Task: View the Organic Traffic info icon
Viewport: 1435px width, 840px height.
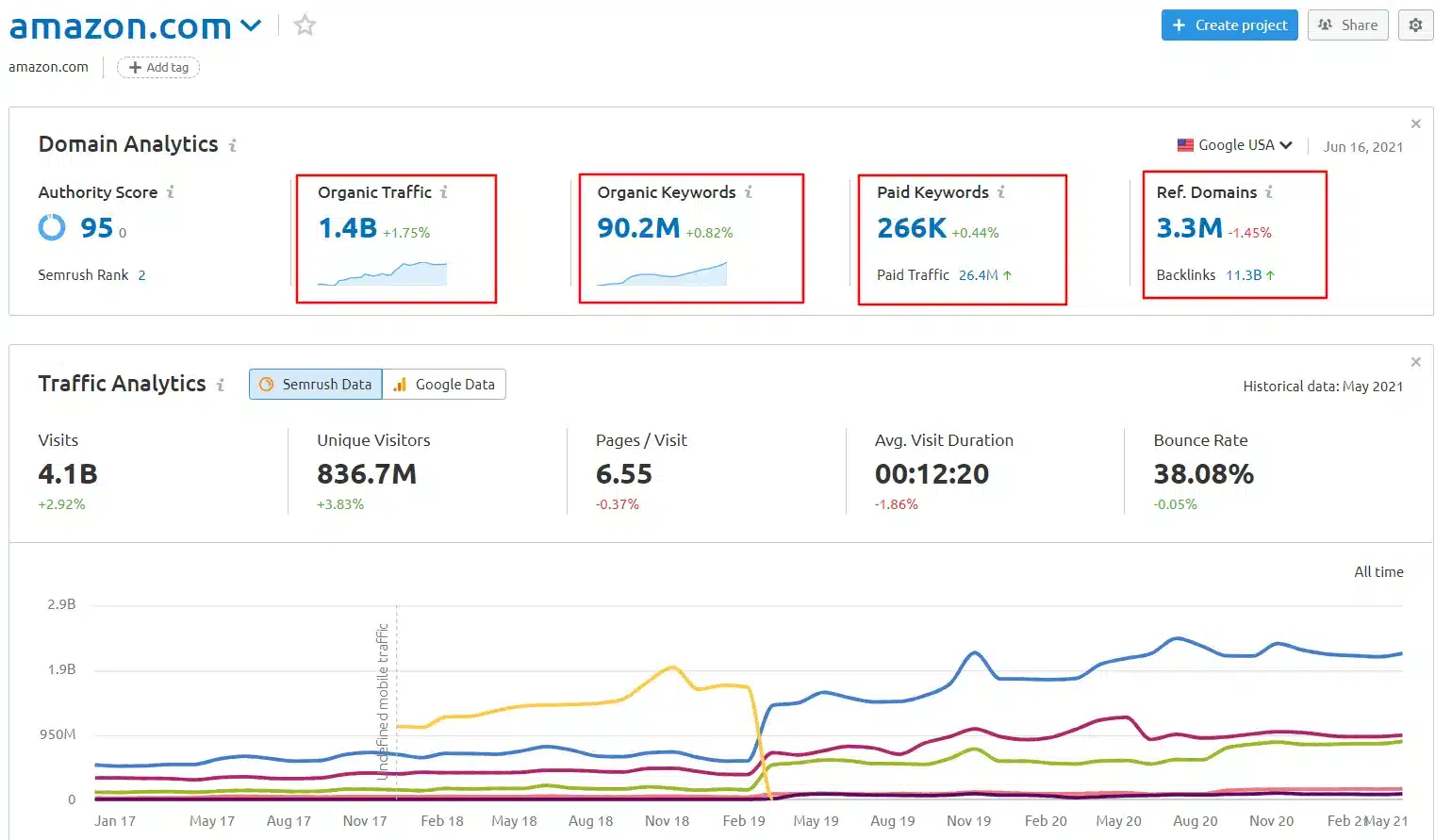Action: [x=444, y=191]
